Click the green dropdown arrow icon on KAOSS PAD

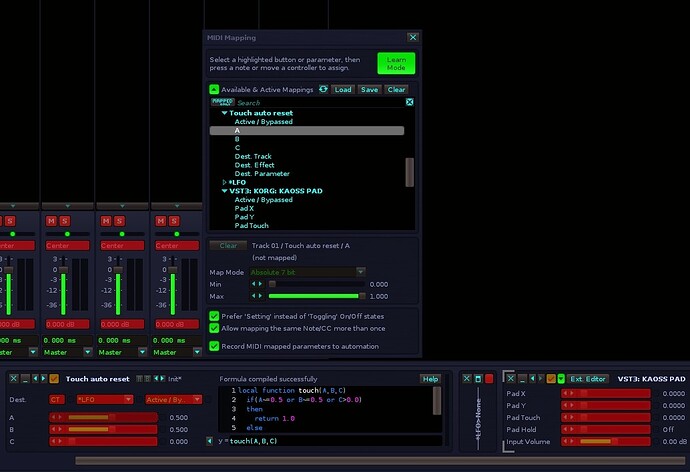(x=562, y=379)
